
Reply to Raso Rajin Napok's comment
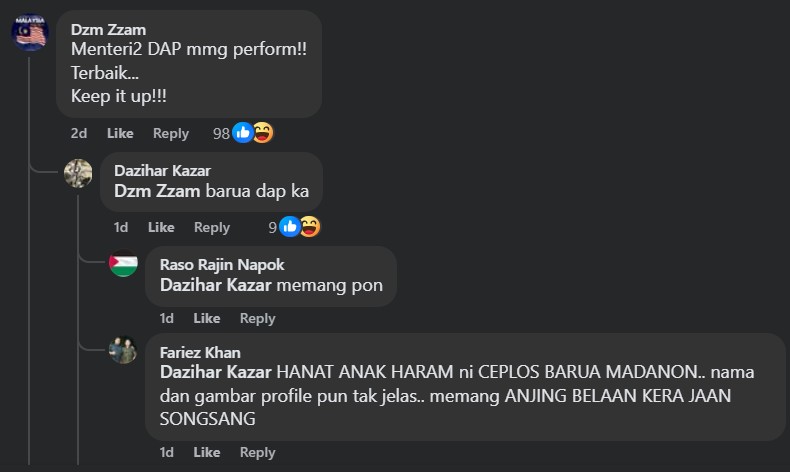[x=257, y=318]
